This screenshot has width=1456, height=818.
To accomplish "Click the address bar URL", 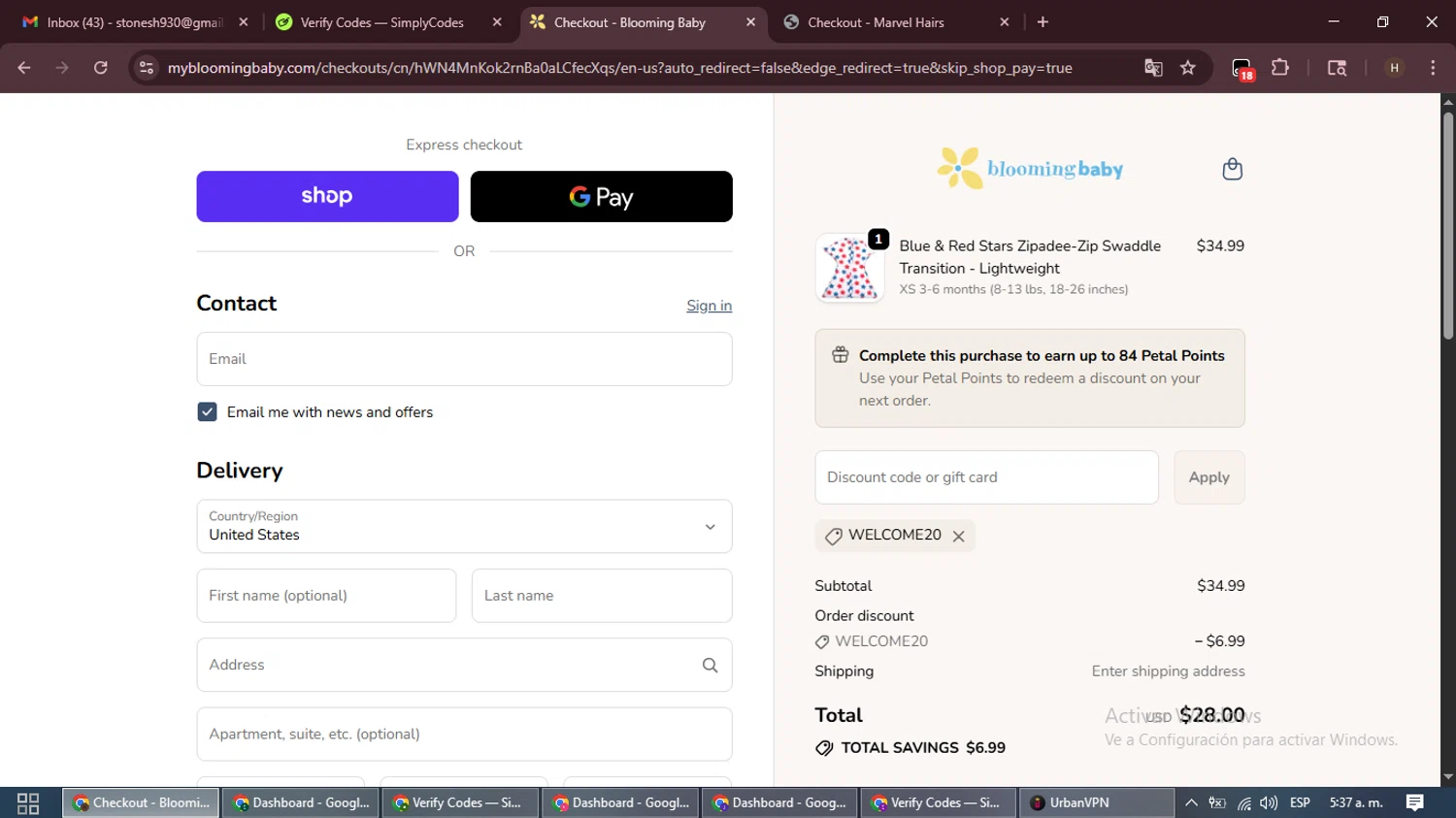I will click(619, 68).
